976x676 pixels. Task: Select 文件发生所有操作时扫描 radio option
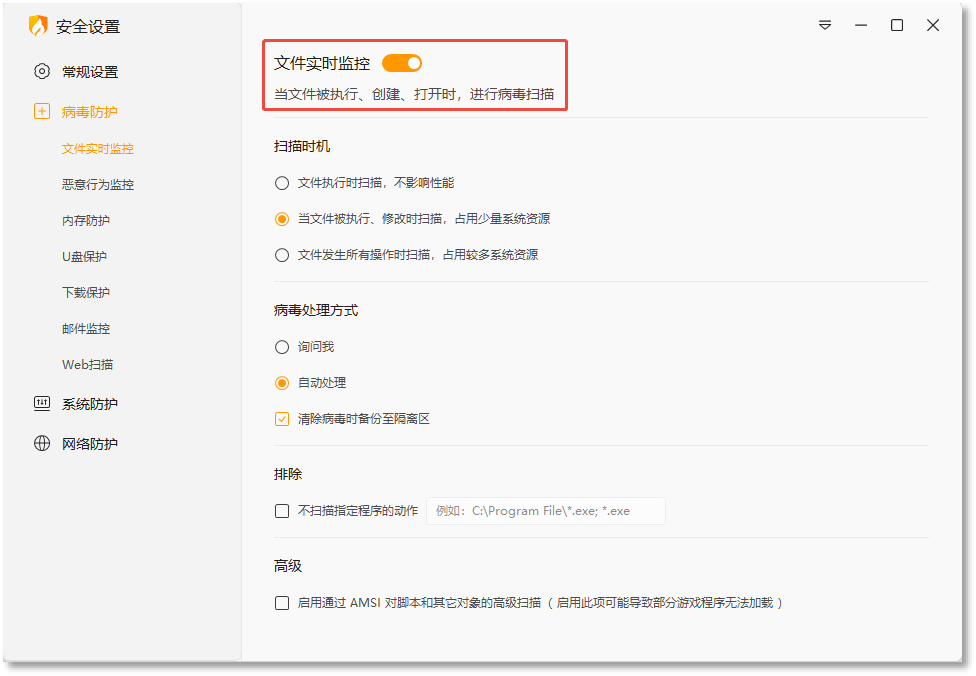pyautogui.click(x=282, y=255)
